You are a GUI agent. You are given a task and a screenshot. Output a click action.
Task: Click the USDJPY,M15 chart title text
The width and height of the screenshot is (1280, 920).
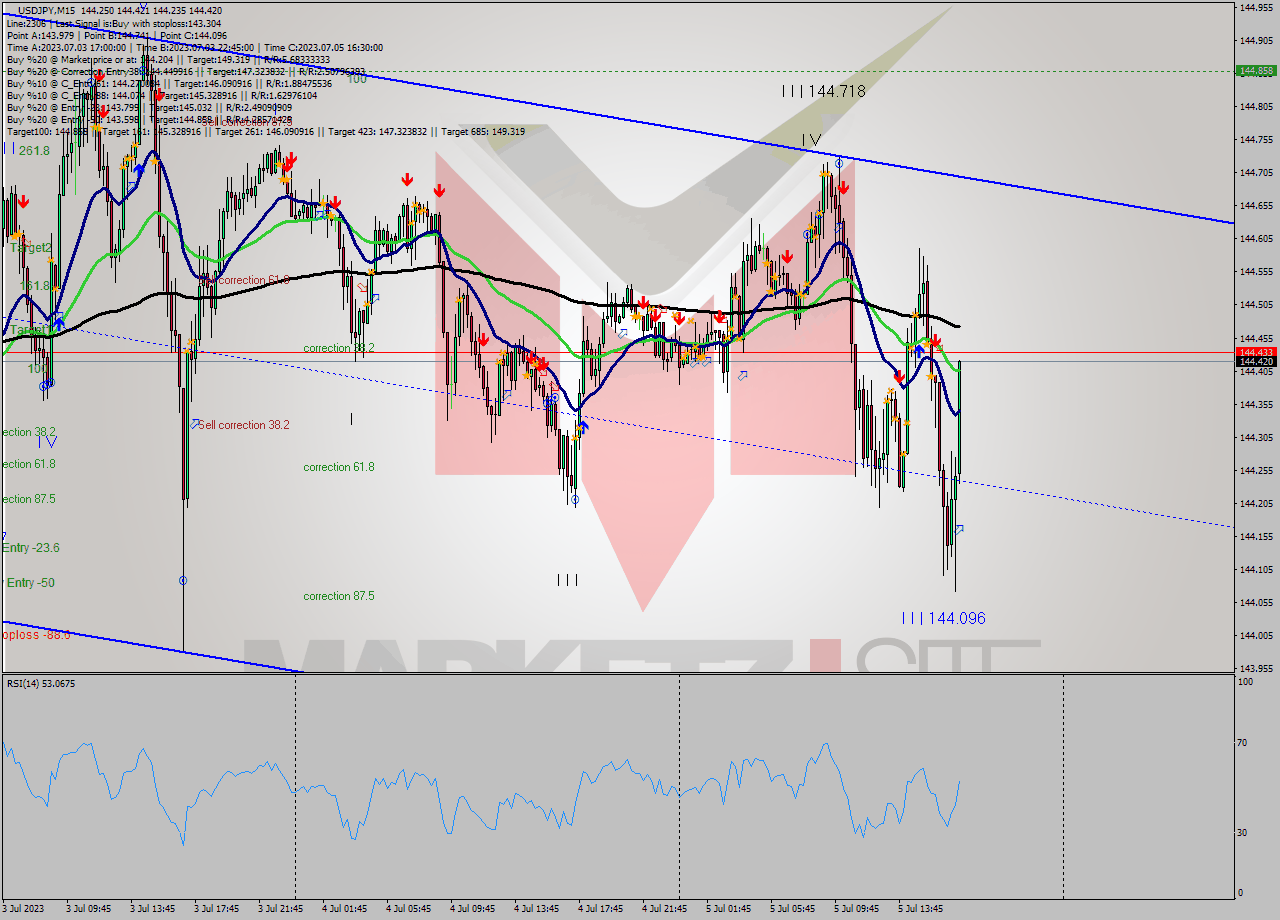[x=47, y=10]
